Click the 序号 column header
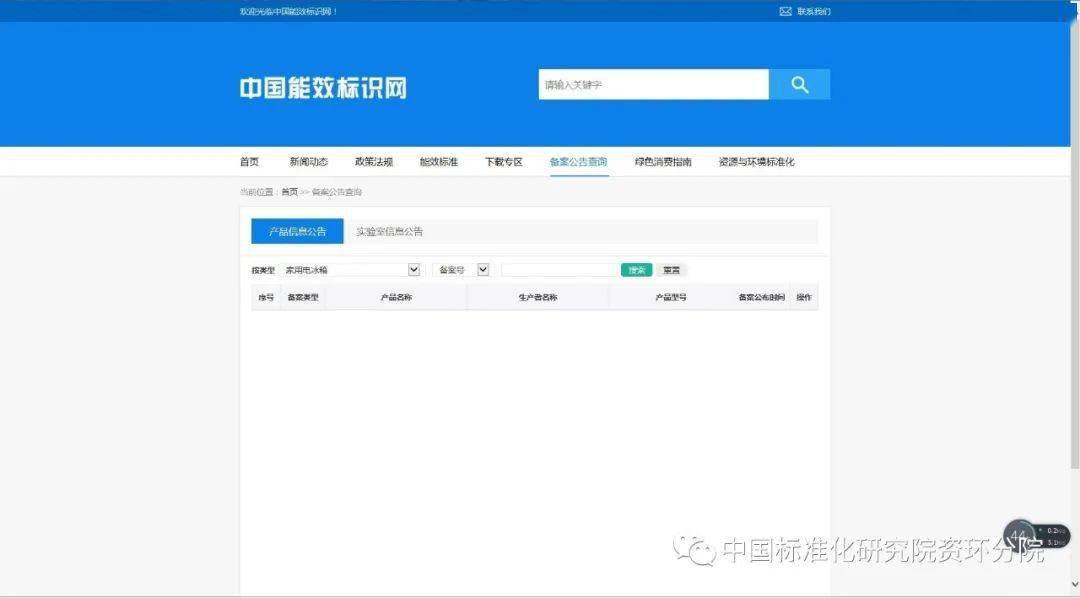The image size is (1080, 598). pos(266,298)
